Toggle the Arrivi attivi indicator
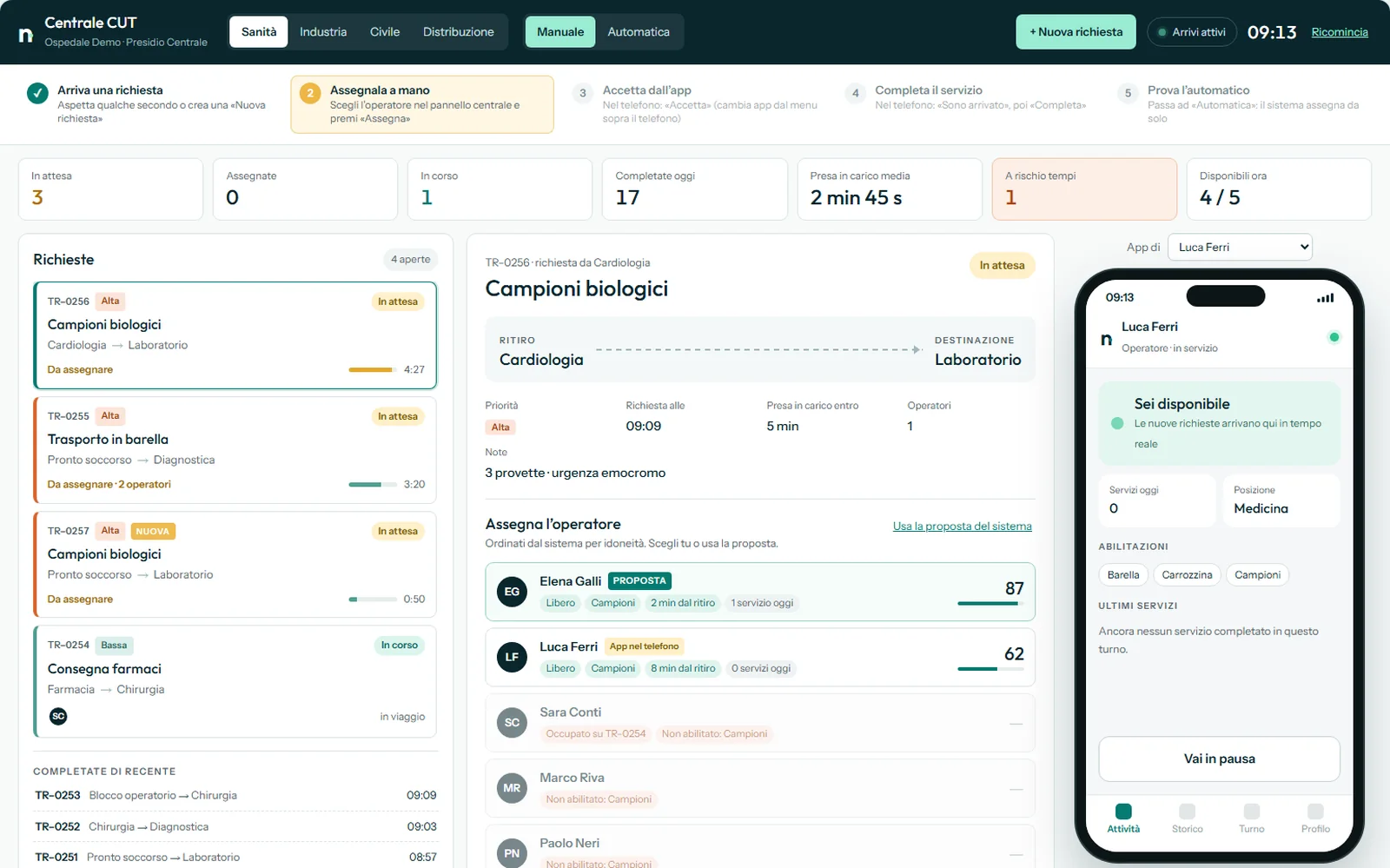 pyautogui.click(x=1192, y=32)
